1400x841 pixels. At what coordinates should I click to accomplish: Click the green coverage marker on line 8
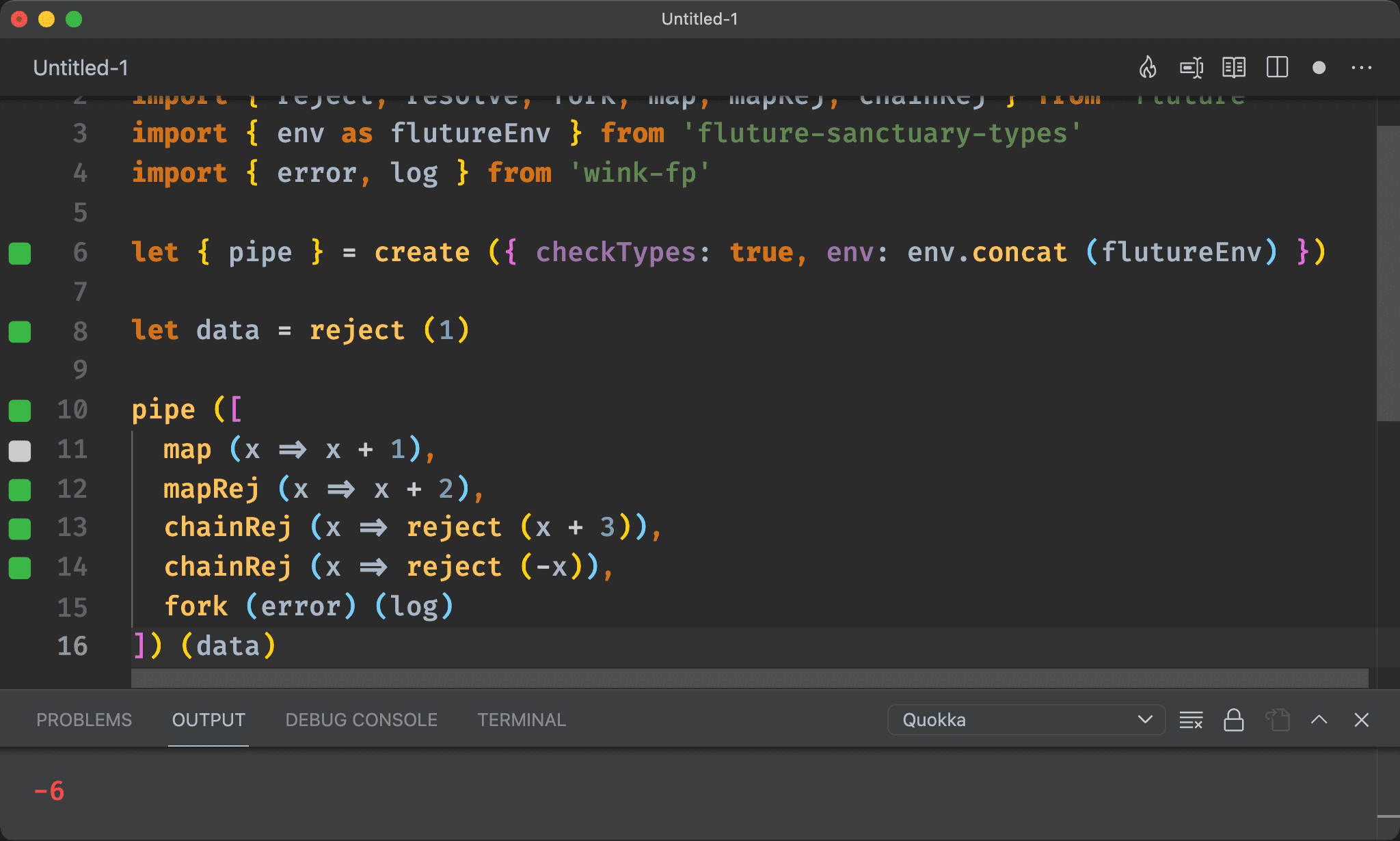tap(20, 332)
